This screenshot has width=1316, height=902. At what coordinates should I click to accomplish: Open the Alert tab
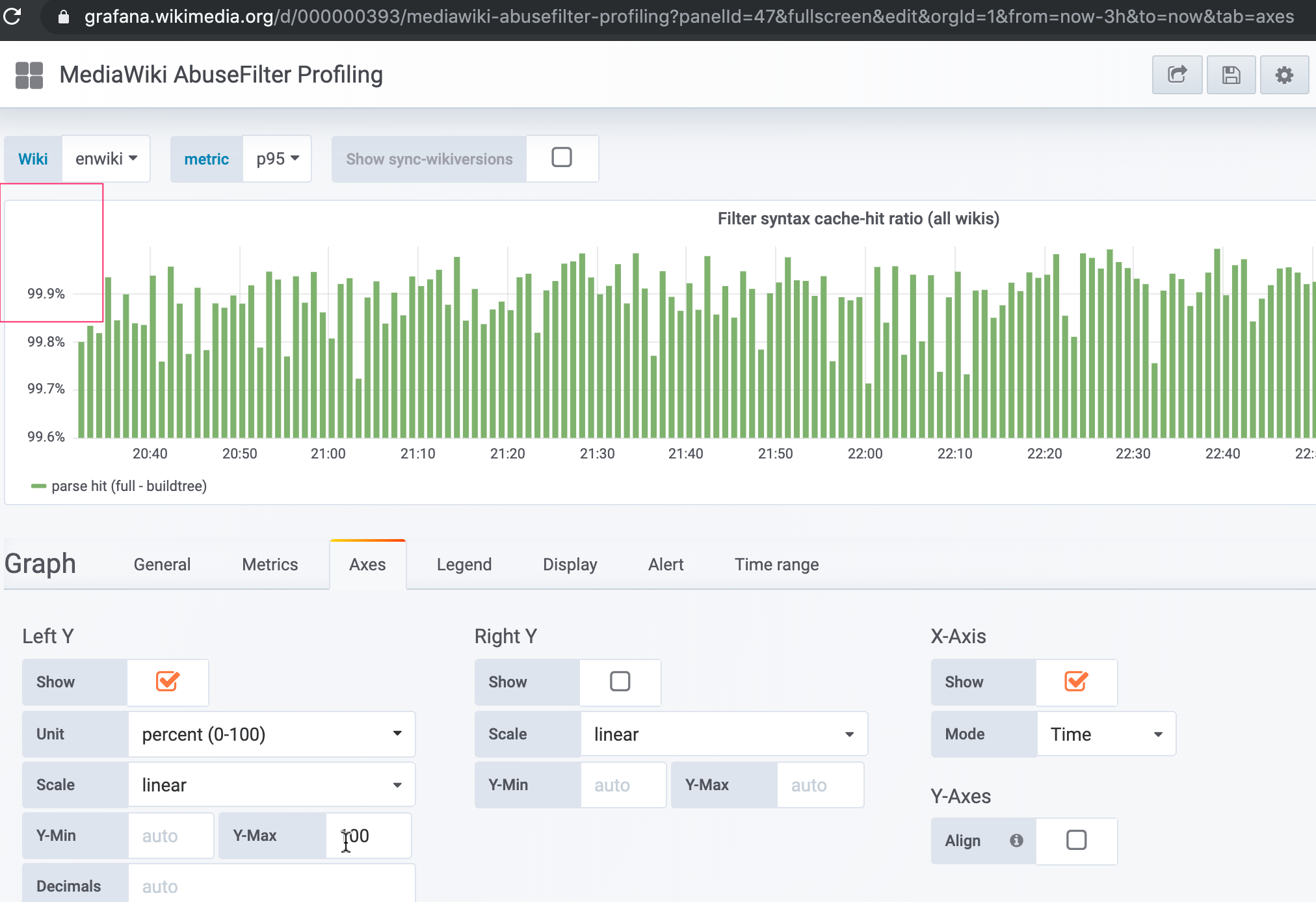click(665, 564)
